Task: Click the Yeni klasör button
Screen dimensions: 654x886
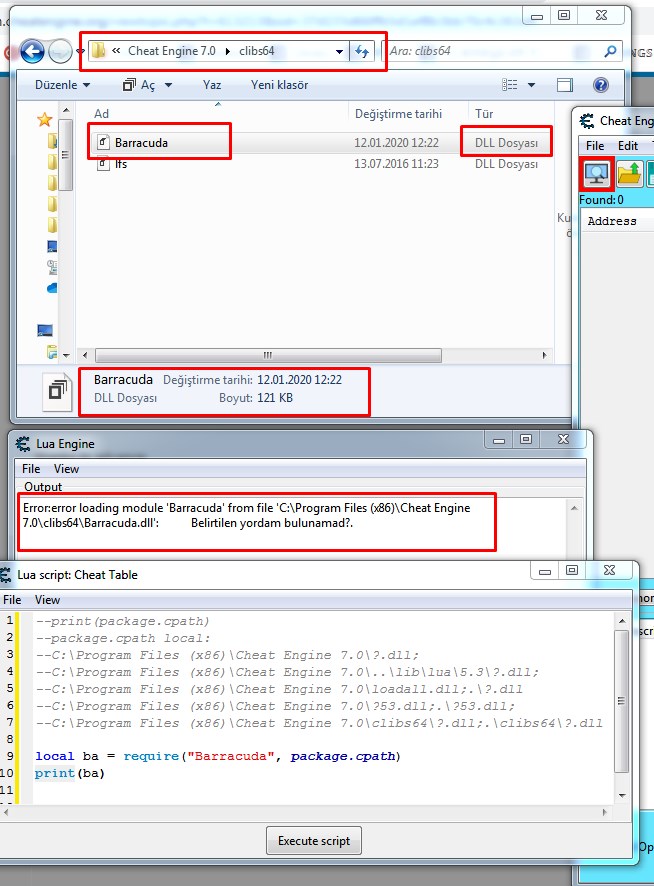Action: 279,85
